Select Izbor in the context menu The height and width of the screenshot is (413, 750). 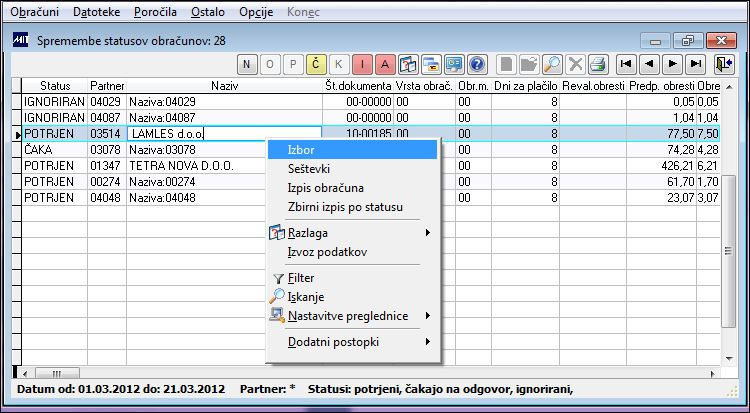[353, 150]
